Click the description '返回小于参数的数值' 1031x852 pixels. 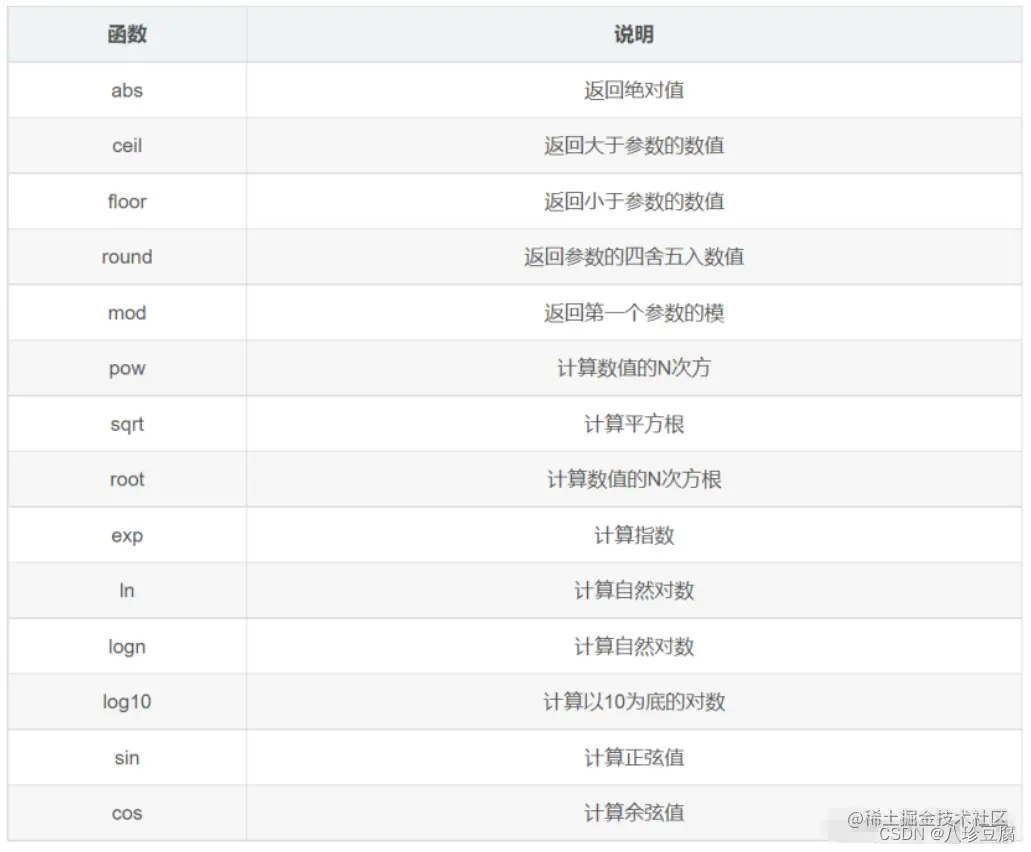(634, 201)
